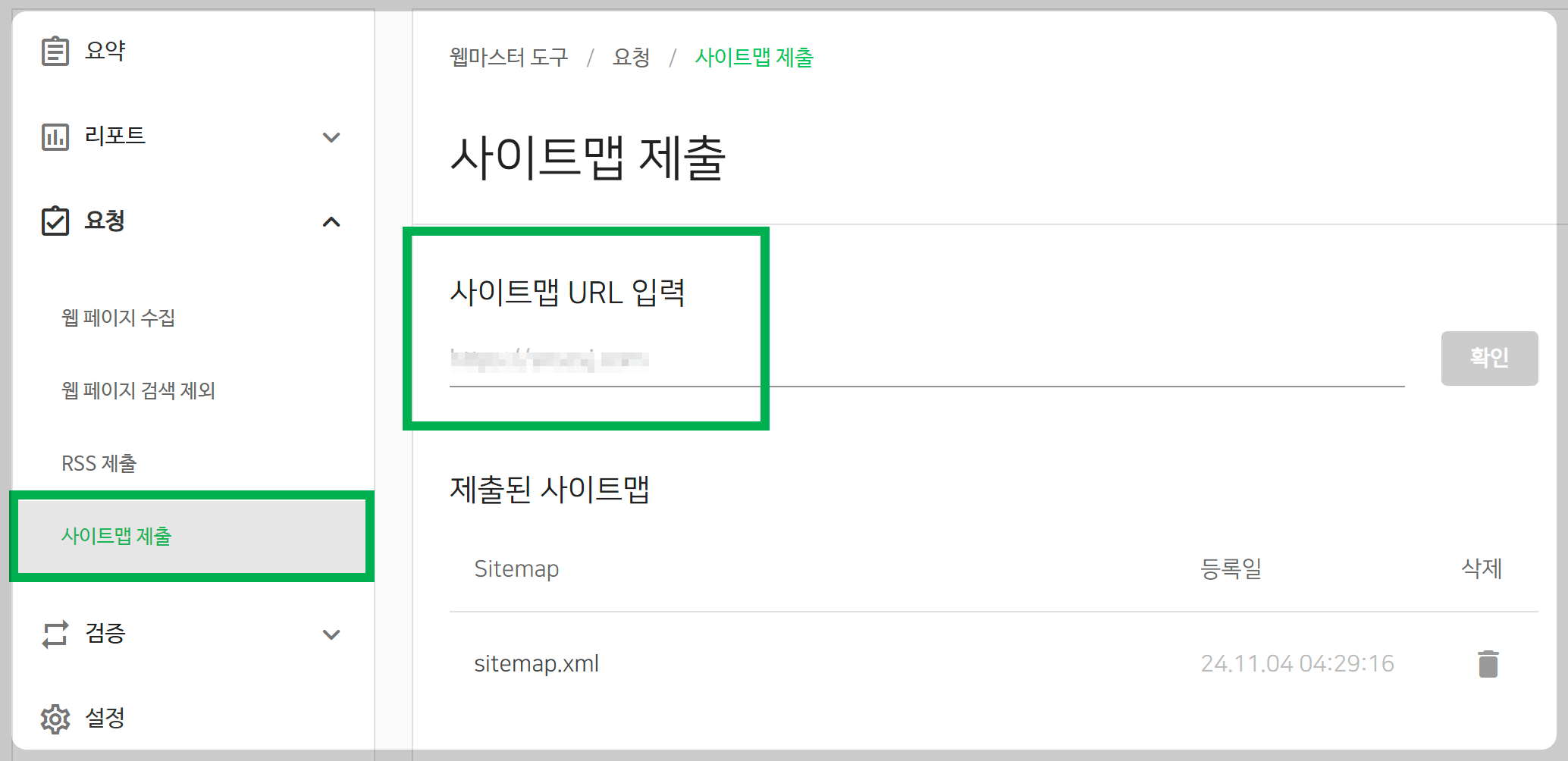Navigate to RSS 제출 from the sidebar
The image size is (1568, 761).
coord(99,463)
